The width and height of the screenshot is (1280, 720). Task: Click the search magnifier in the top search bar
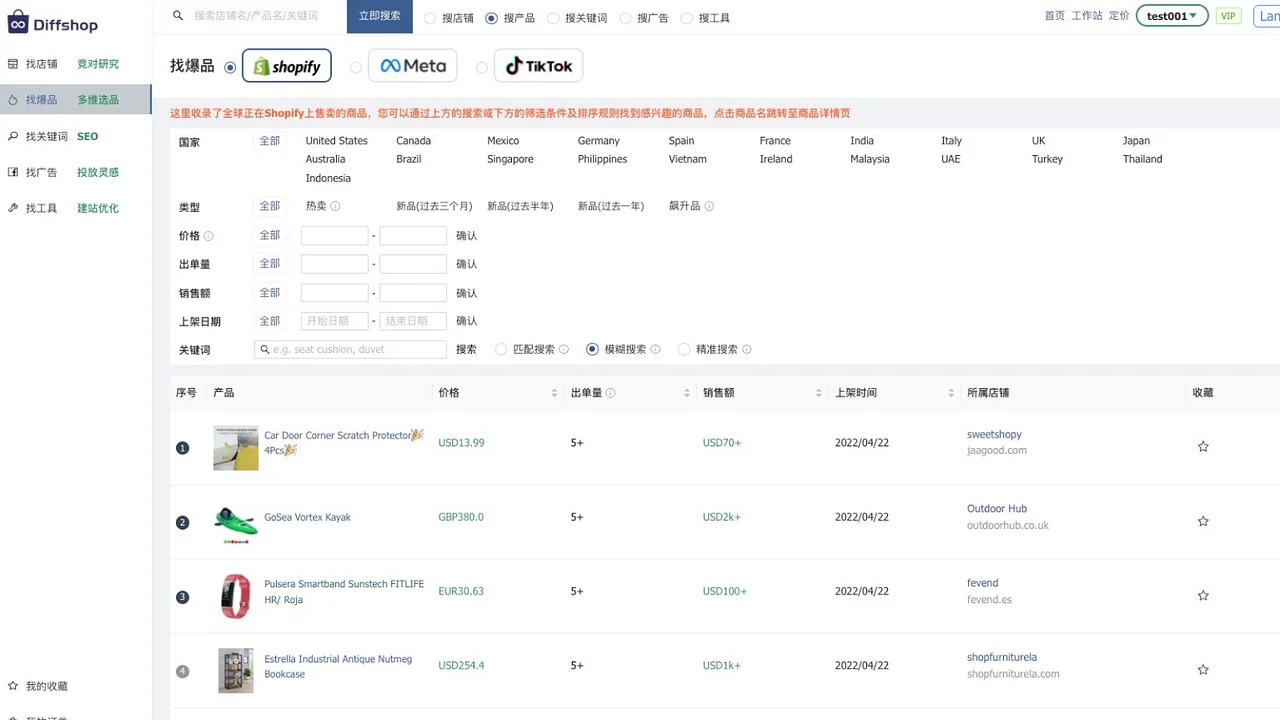[178, 16]
